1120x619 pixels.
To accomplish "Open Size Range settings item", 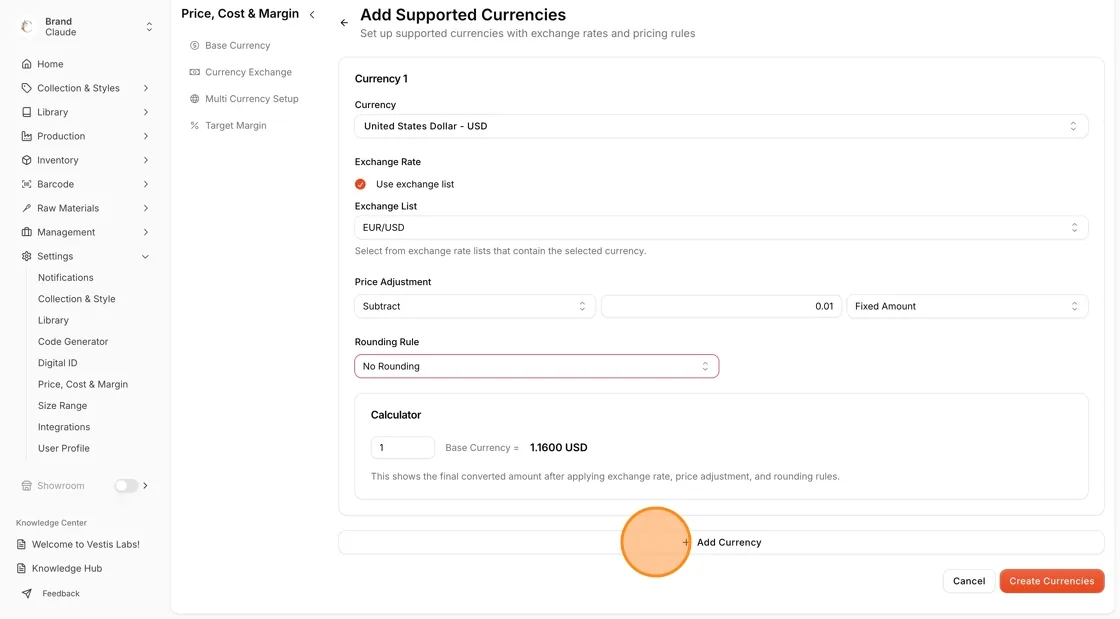I will pos(62,406).
